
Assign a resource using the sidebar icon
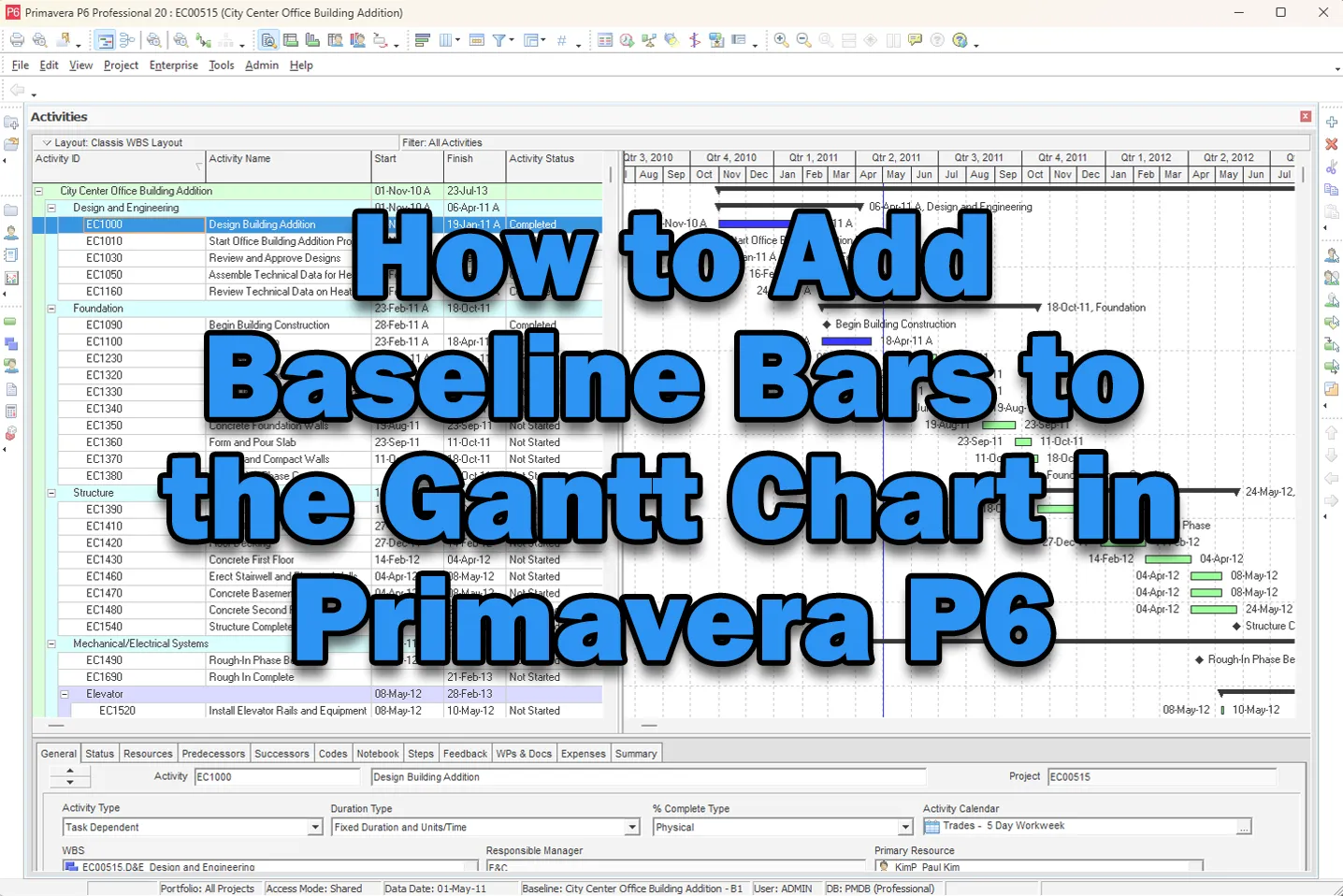pyautogui.click(x=1332, y=254)
